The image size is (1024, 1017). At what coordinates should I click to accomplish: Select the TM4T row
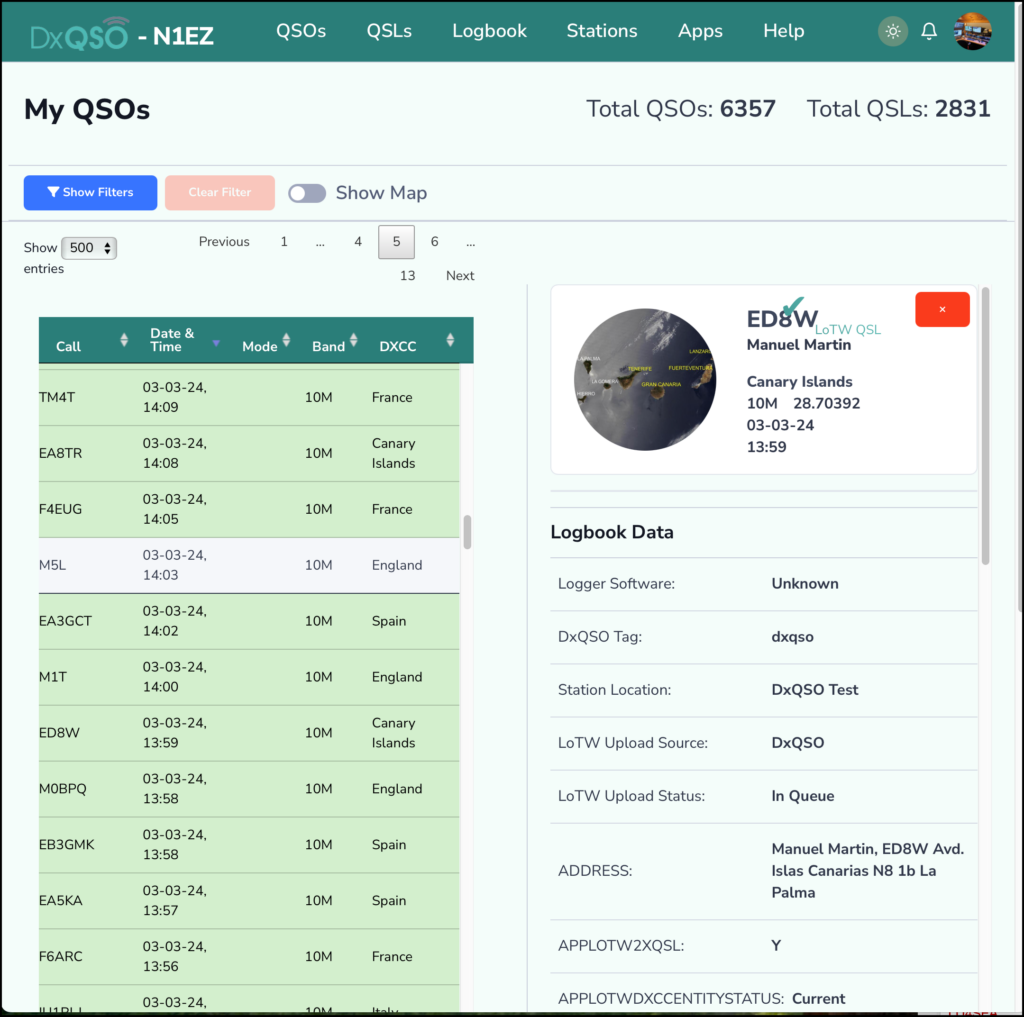pos(249,397)
